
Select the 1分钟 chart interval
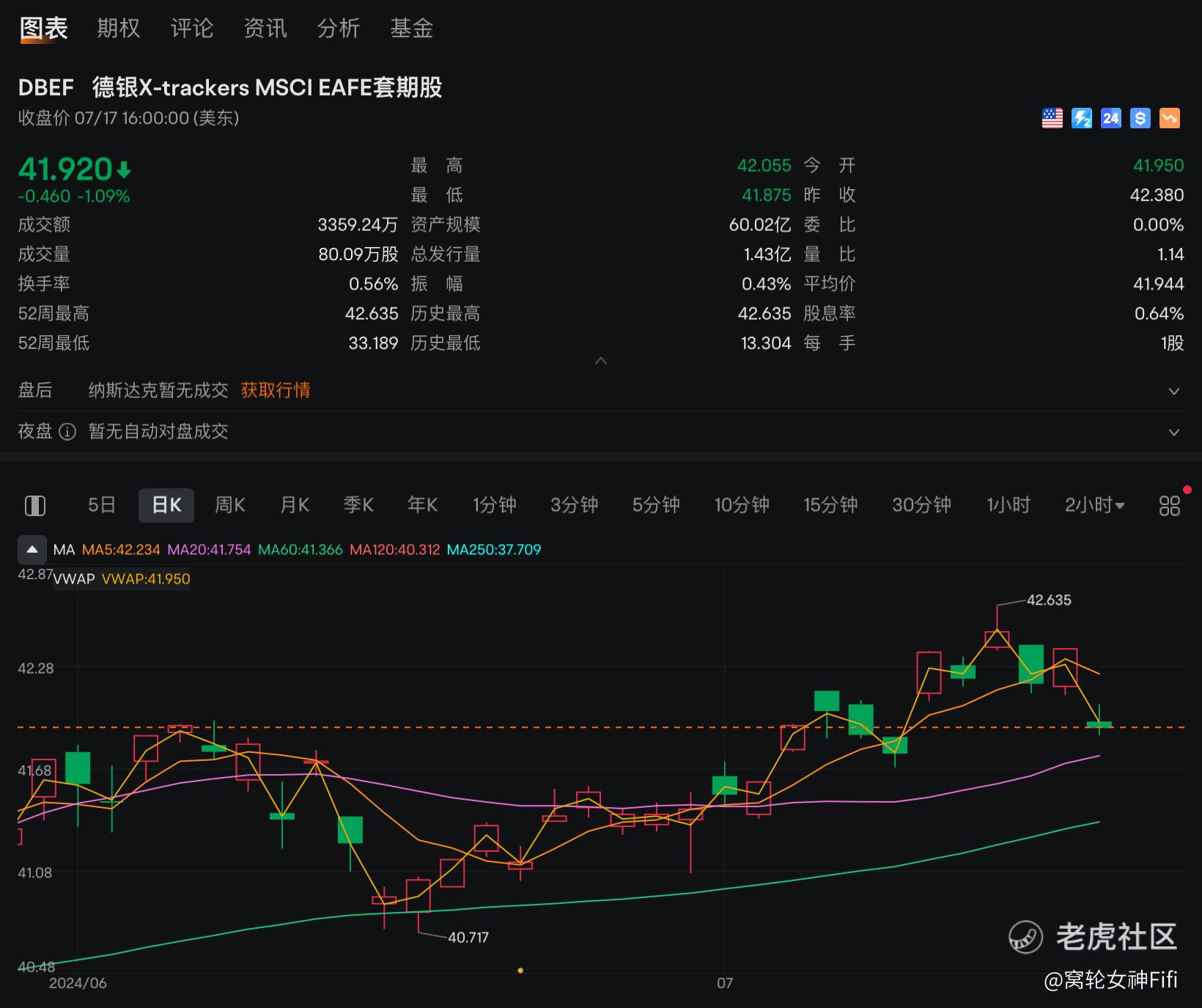494,505
